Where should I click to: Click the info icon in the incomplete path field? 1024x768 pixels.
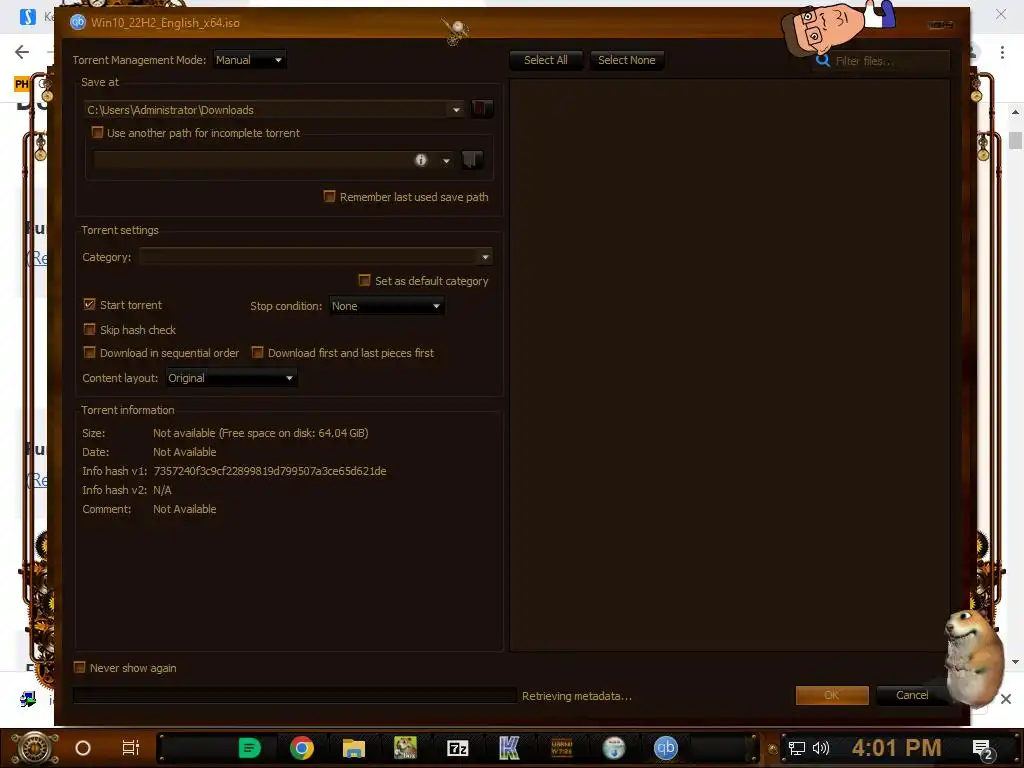tap(421, 160)
